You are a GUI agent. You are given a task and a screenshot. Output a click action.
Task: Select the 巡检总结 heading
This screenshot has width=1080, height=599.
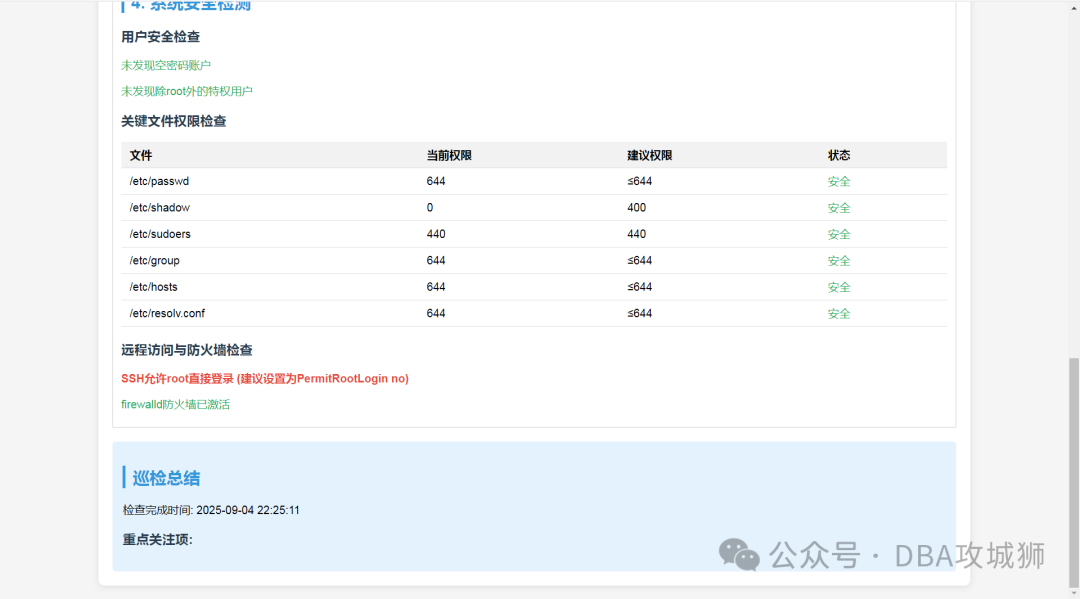[x=166, y=478]
